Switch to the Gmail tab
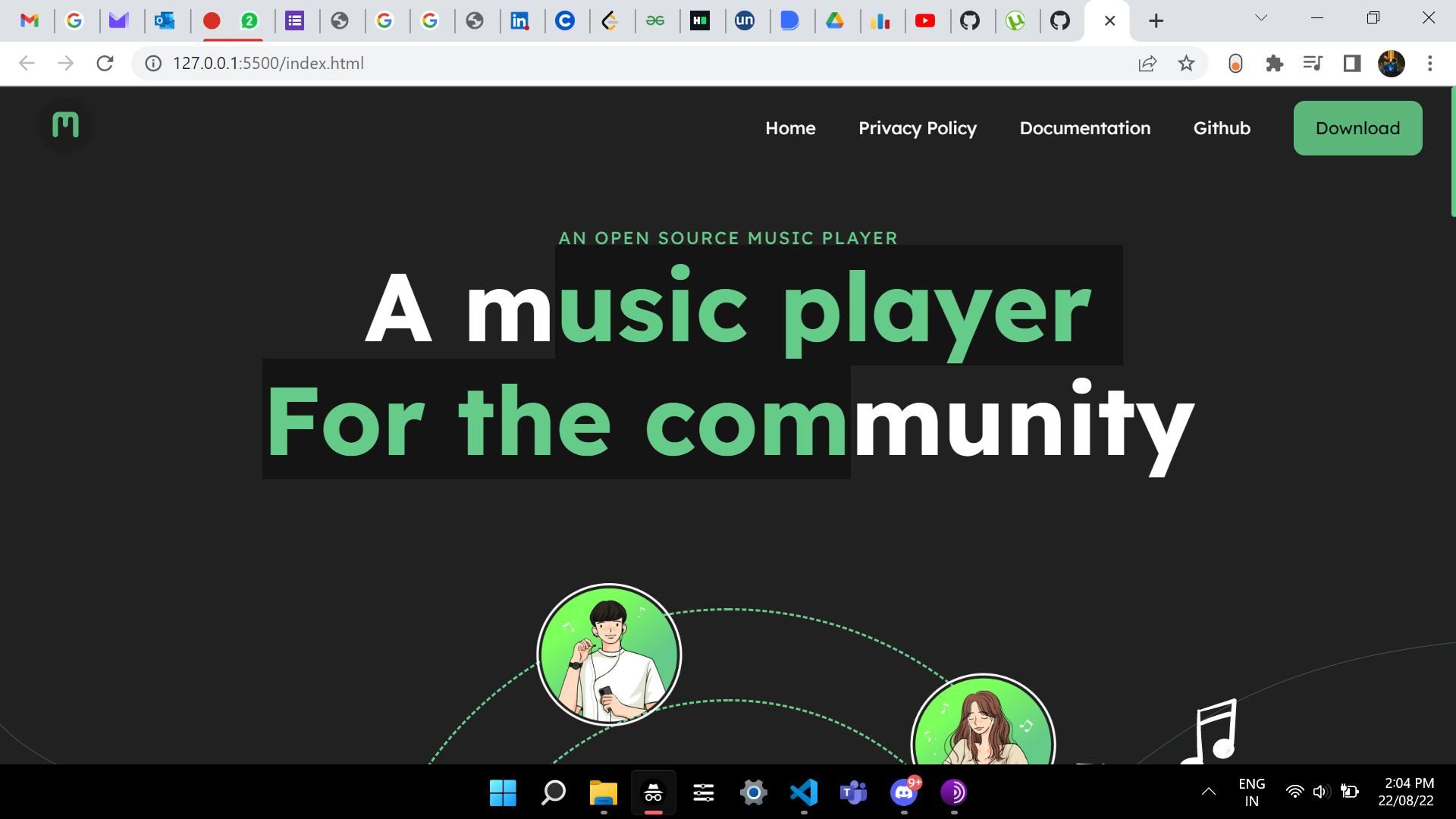Image resolution: width=1456 pixels, height=819 pixels. [x=30, y=20]
